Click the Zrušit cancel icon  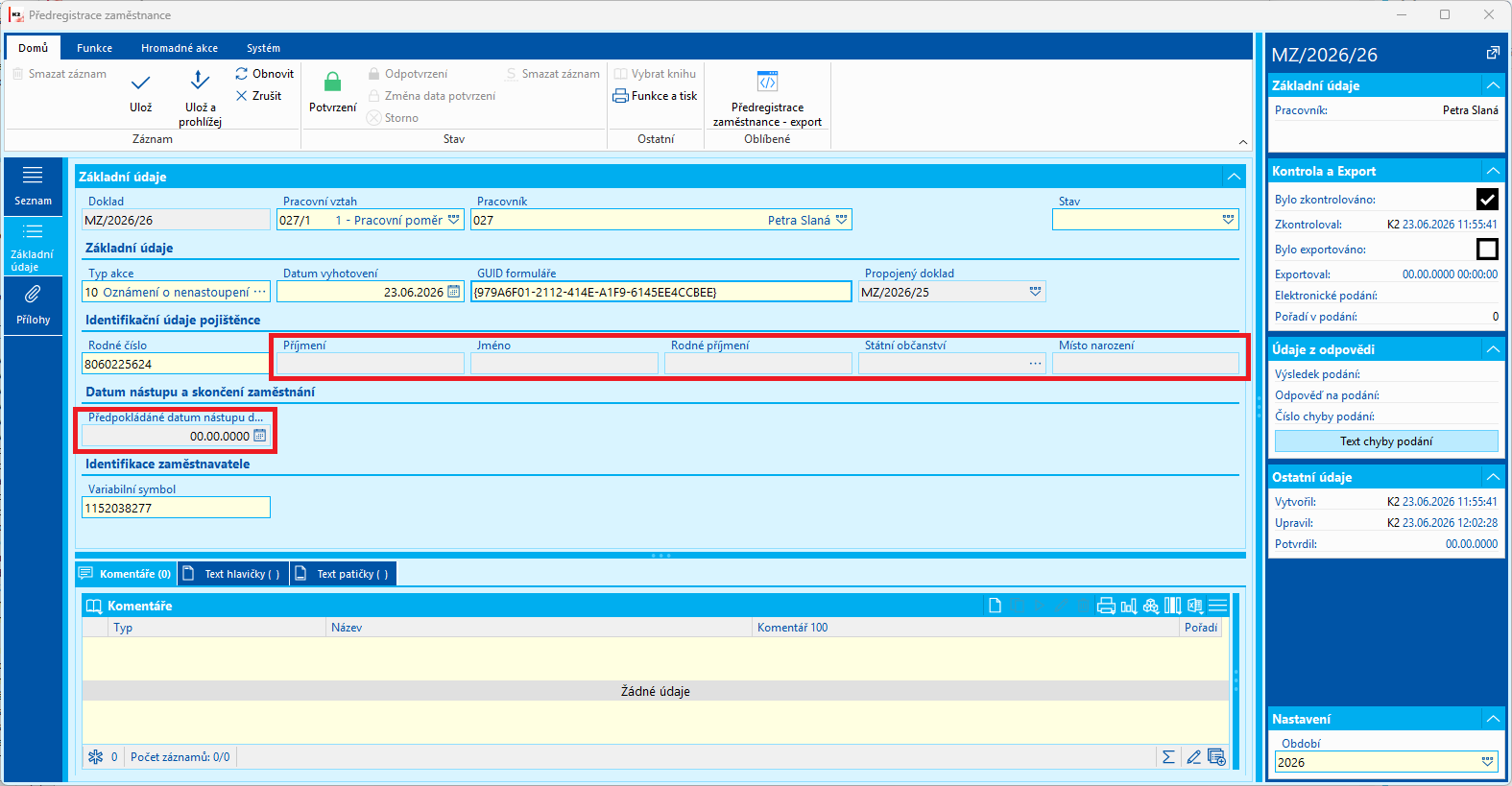(x=242, y=96)
